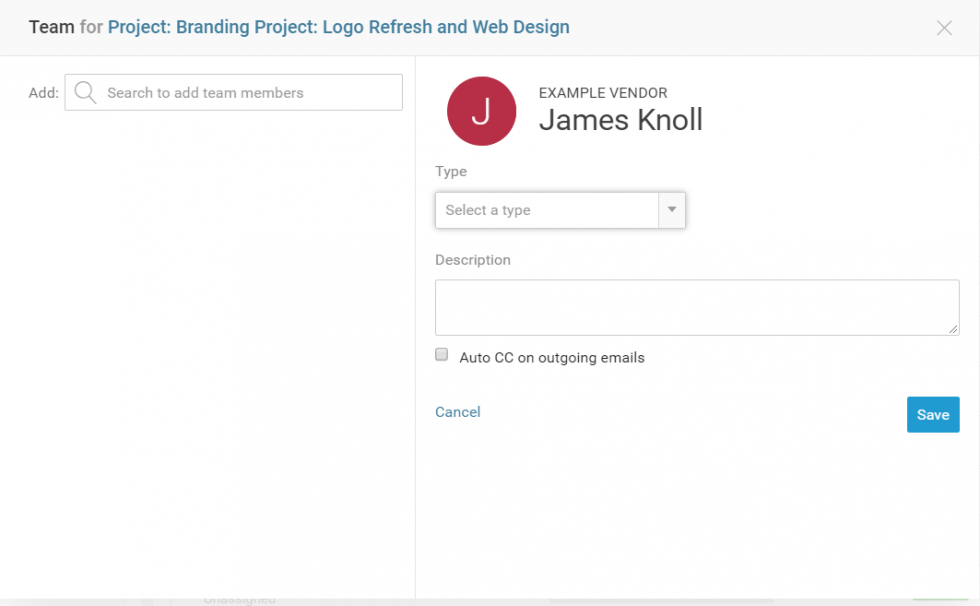This screenshot has height=606, width=980.
Task: Click the magnifying glass search icon
Action: point(86,92)
